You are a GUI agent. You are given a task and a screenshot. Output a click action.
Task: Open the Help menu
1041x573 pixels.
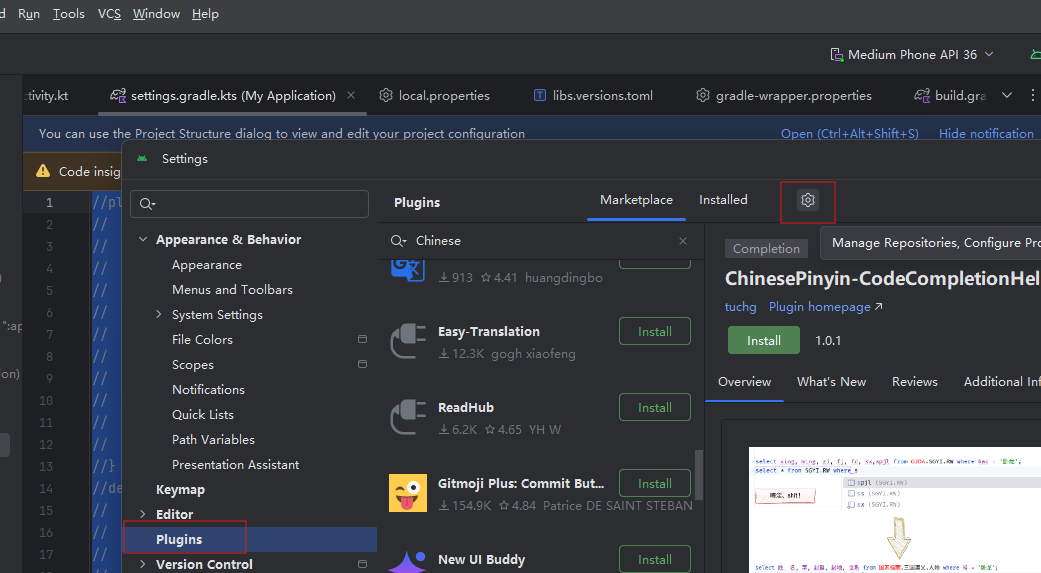[205, 14]
